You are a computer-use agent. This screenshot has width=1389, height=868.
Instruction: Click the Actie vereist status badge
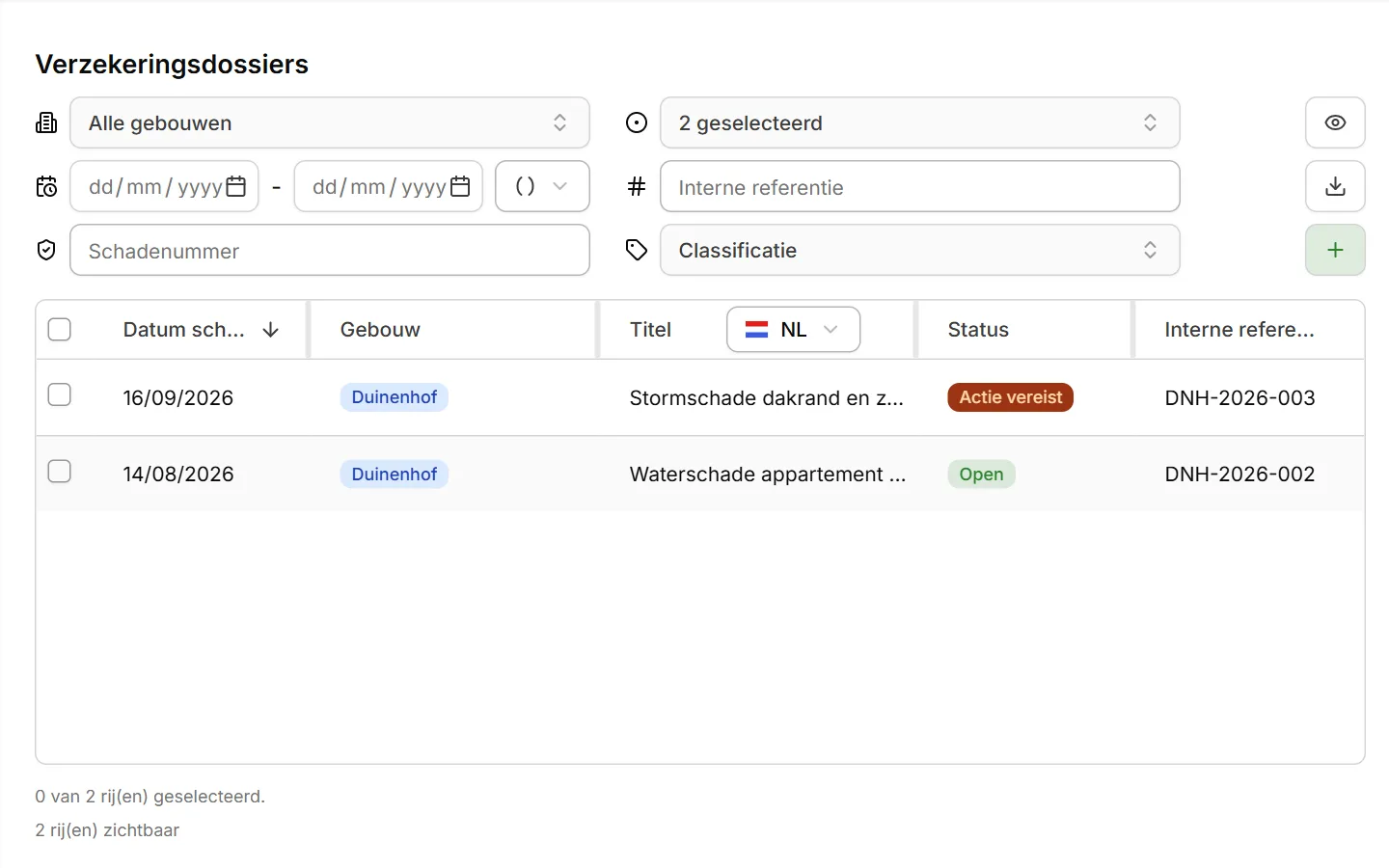(1011, 397)
